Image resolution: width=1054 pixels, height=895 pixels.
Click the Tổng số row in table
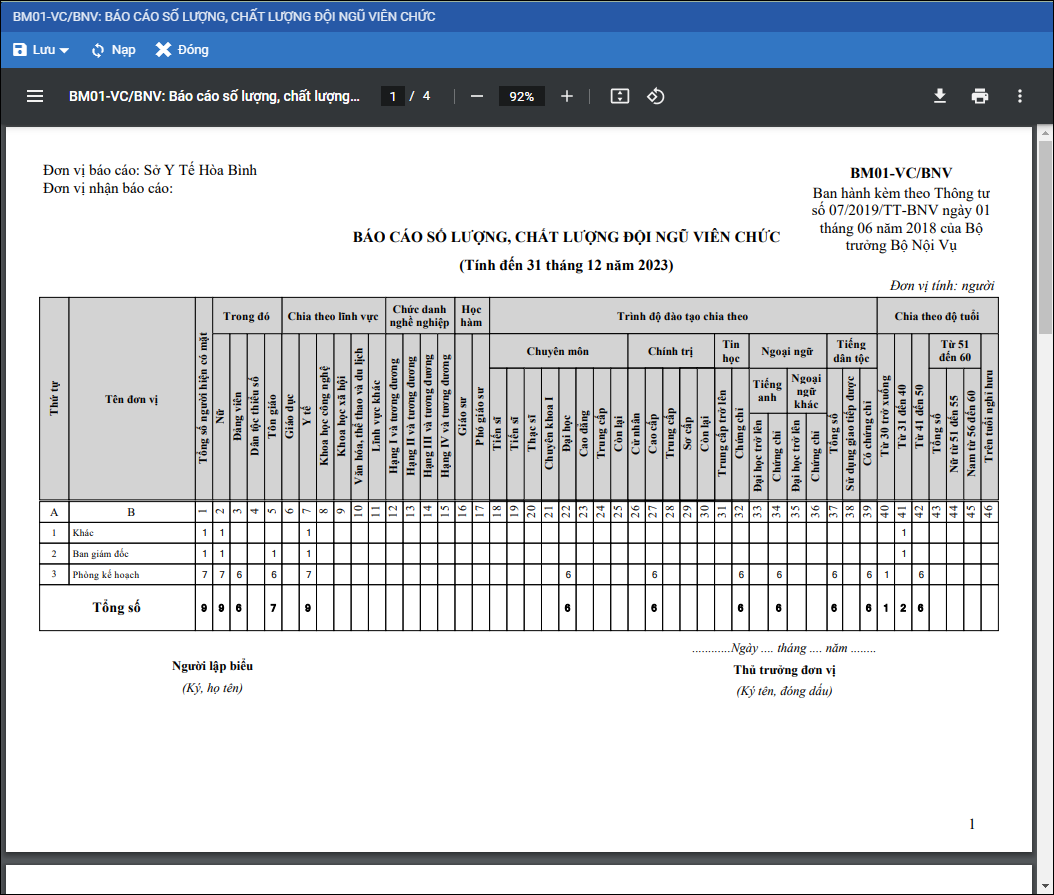(116, 608)
